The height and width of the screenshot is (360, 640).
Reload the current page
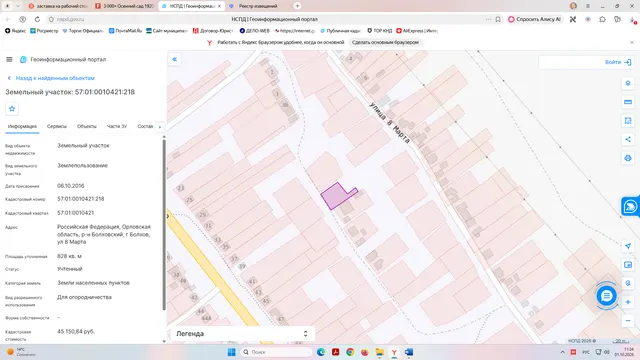point(37,19)
